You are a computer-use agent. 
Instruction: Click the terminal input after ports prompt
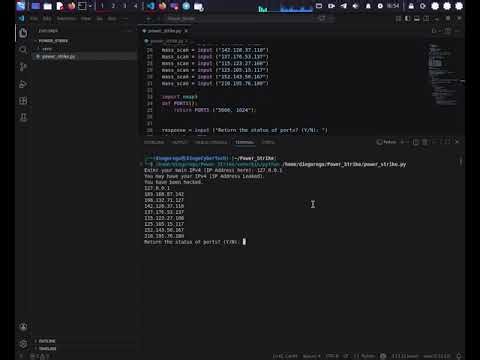[x=244, y=242]
